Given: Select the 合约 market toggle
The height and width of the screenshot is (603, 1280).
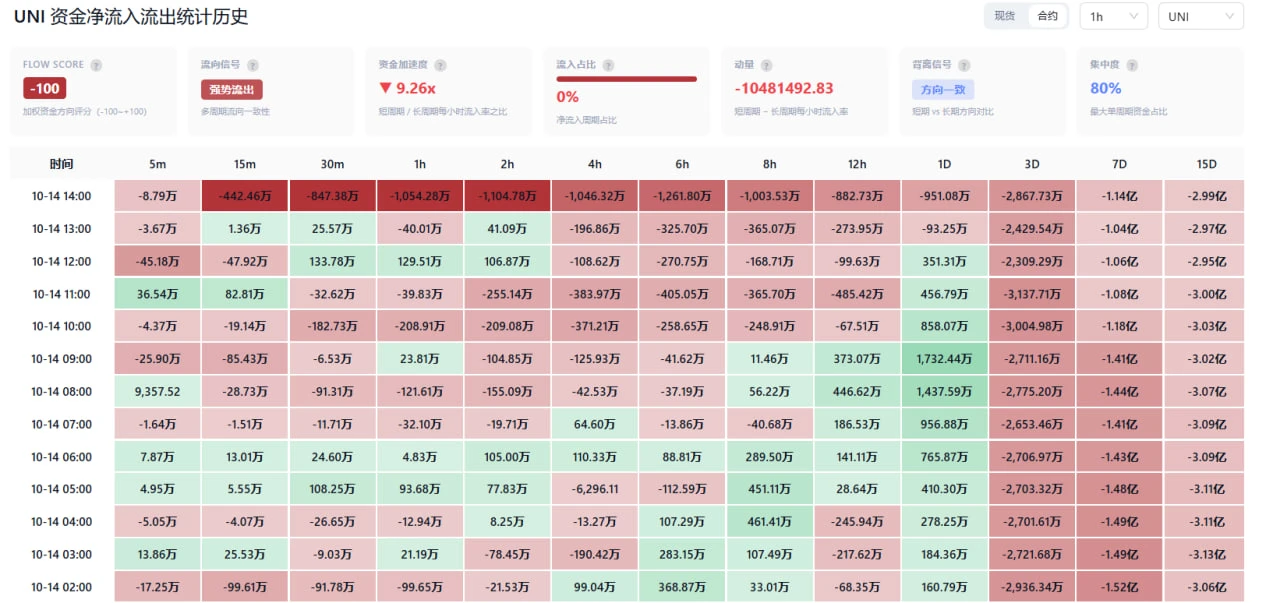Looking at the screenshot, I should tap(1047, 16).
